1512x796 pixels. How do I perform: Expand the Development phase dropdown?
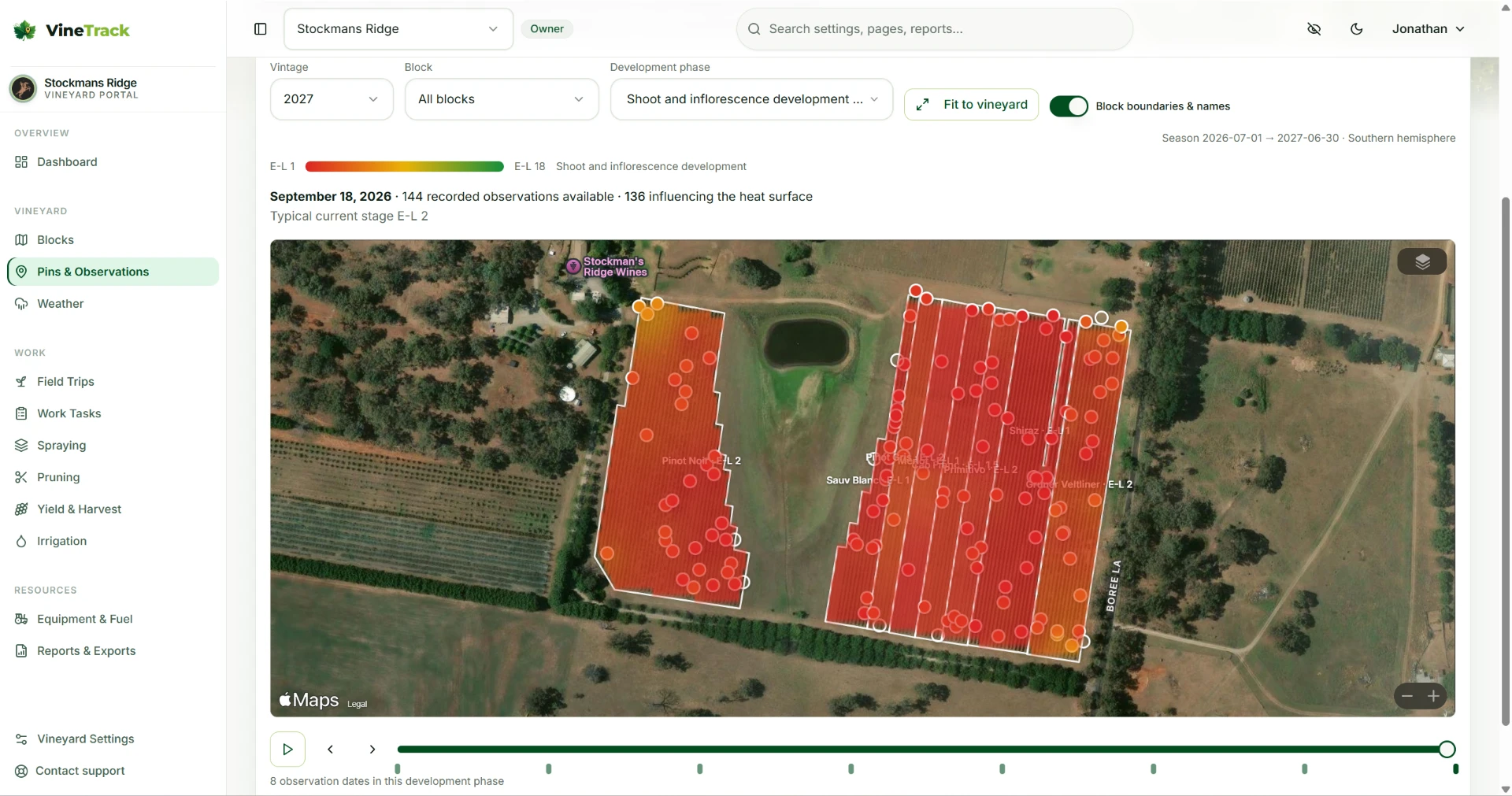point(751,99)
